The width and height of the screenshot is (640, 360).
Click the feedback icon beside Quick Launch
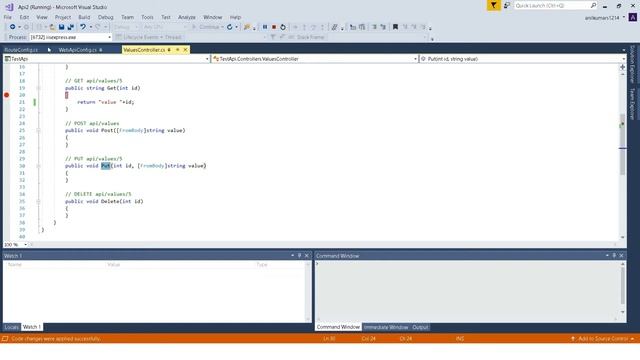tap(507, 5)
